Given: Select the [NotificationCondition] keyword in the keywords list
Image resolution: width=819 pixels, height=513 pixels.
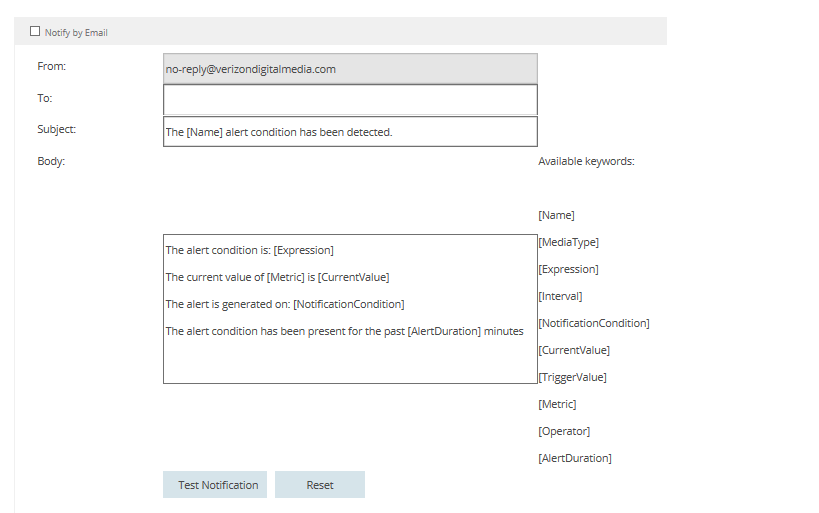Looking at the screenshot, I should [x=594, y=323].
